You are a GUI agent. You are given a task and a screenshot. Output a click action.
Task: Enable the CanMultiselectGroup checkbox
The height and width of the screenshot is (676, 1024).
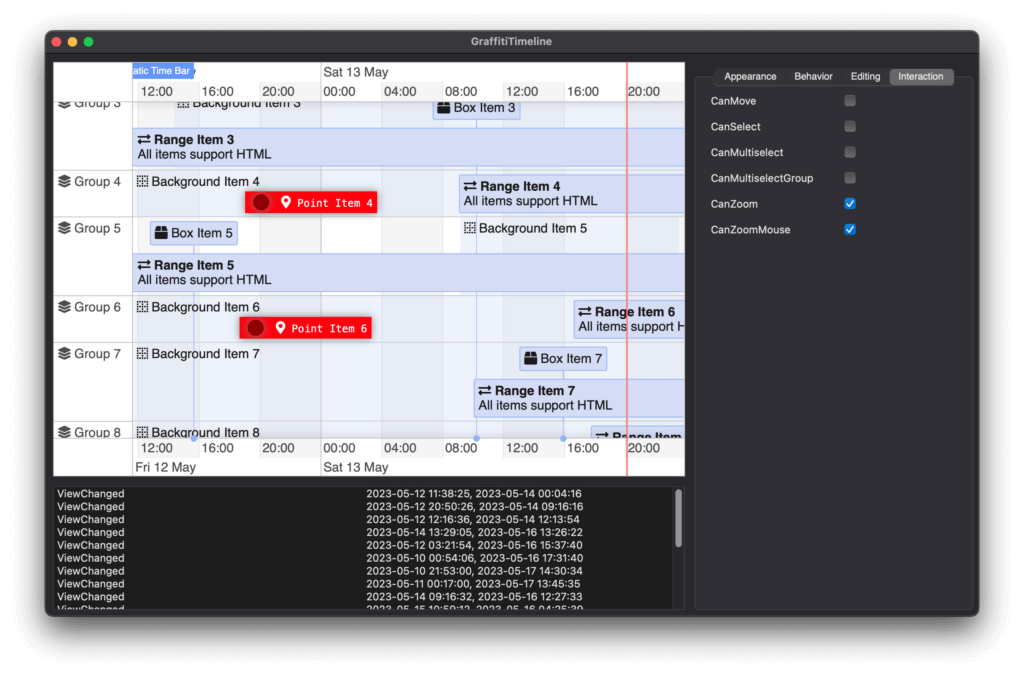tap(850, 178)
